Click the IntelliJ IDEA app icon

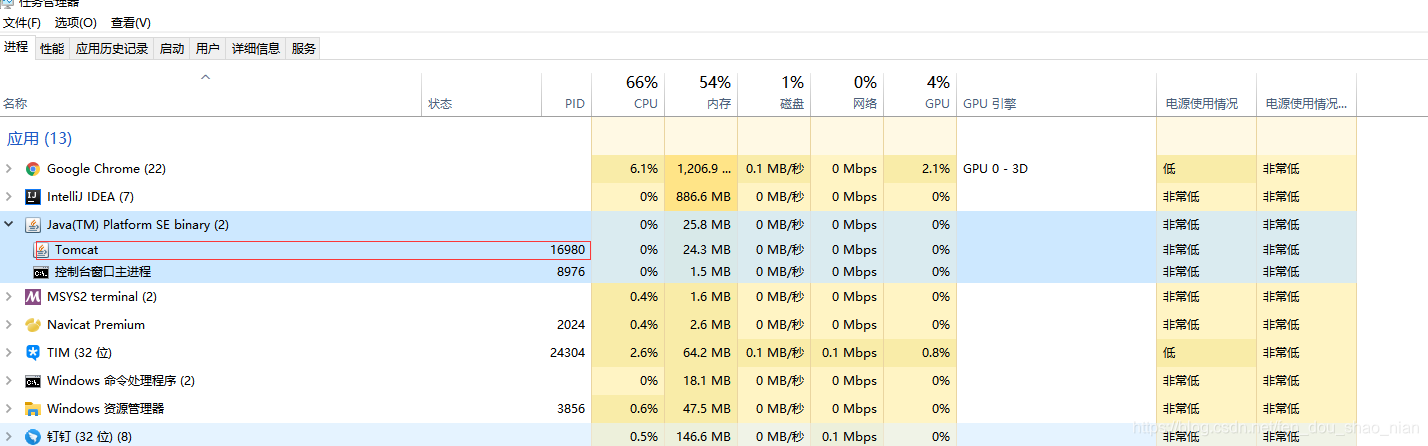33,197
